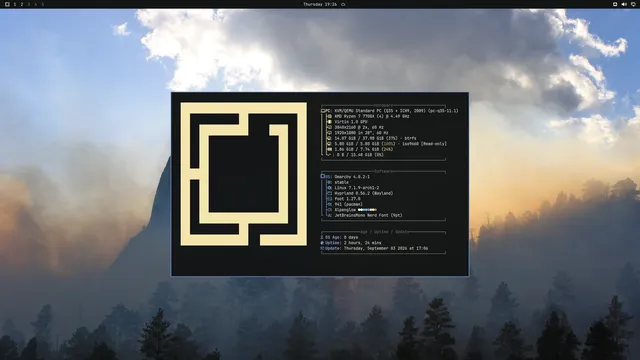Click the small indicator icon beside the clock

tap(343, 4)
